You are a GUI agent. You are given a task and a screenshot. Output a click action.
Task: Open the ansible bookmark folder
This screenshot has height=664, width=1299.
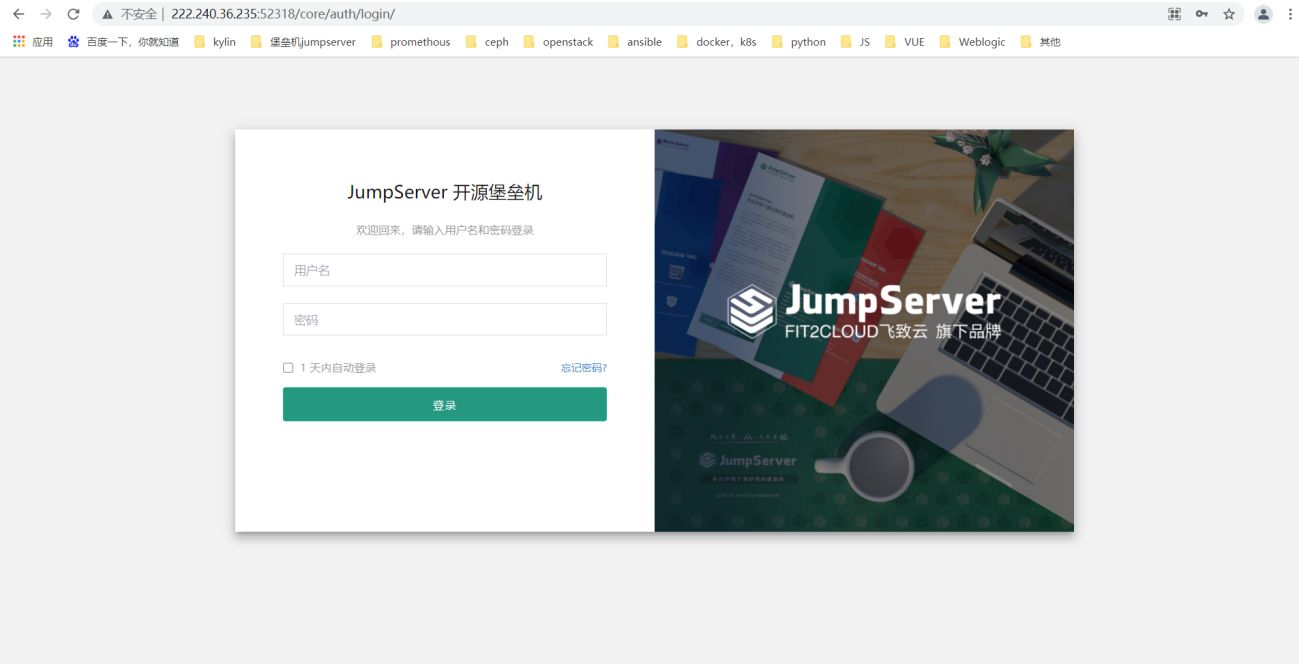pos(635,42)
